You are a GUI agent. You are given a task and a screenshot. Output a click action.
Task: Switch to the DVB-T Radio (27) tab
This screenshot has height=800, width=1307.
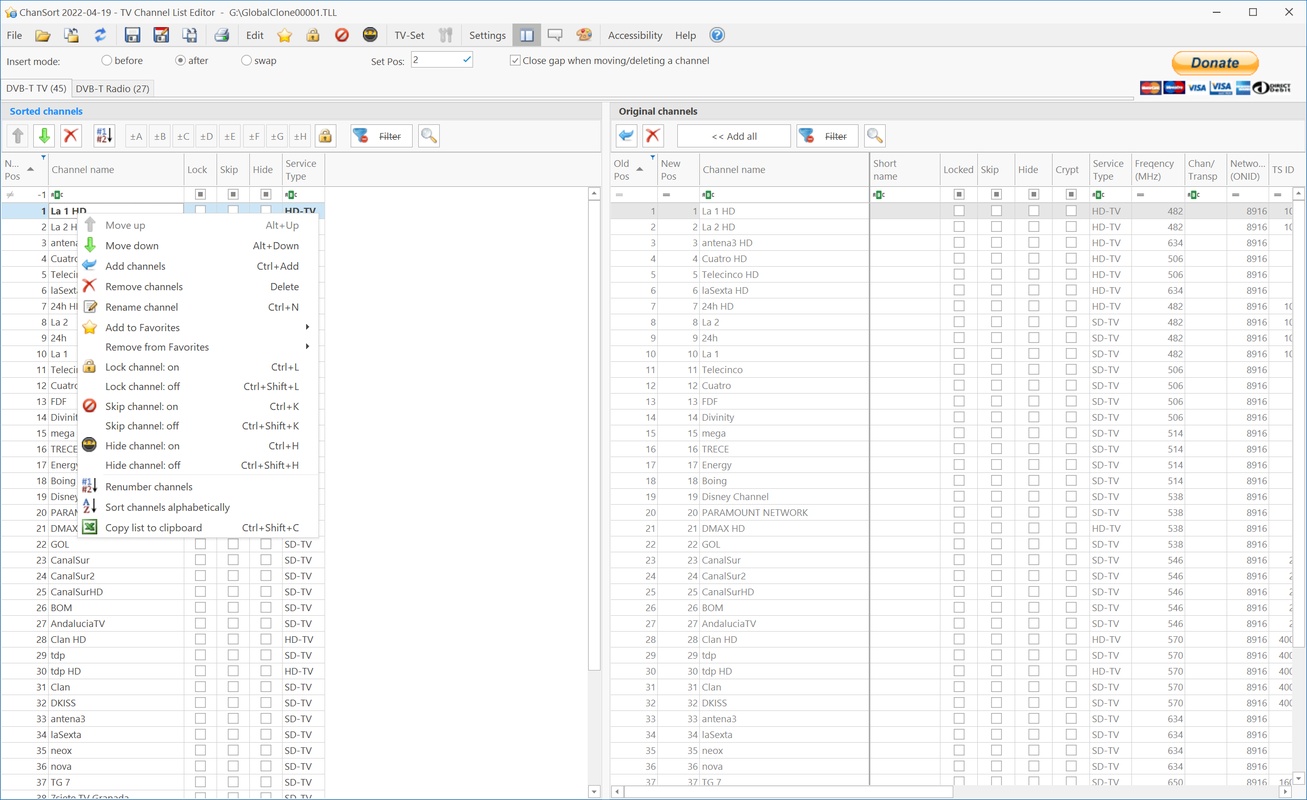[x=113, y=88]
